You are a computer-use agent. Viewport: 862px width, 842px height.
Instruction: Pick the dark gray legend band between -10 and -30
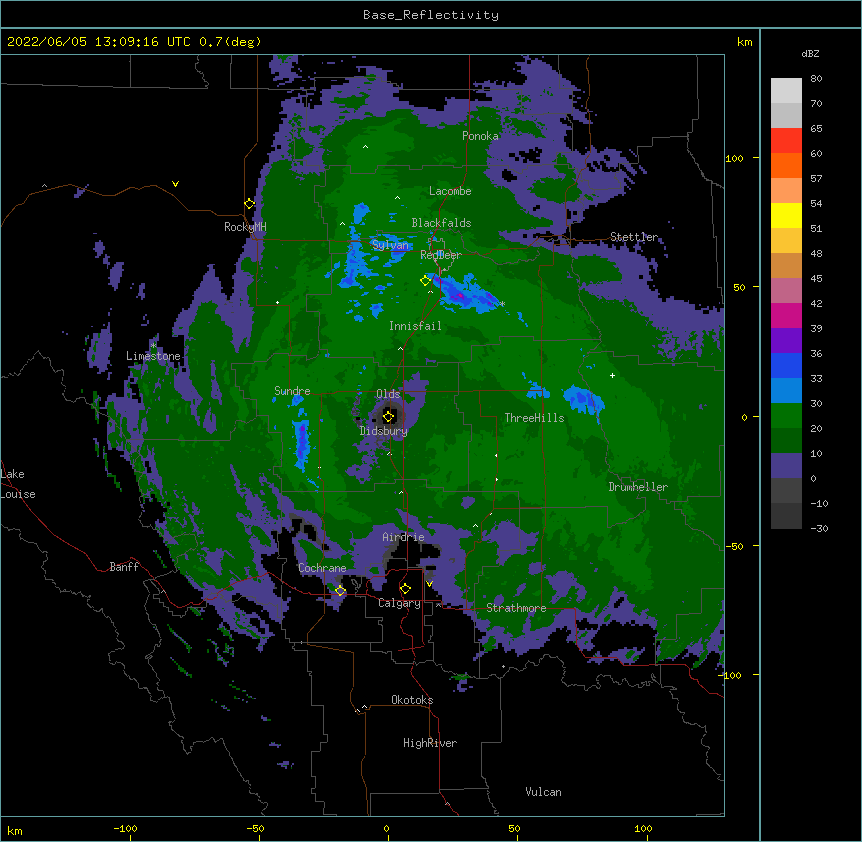[786, 516]
